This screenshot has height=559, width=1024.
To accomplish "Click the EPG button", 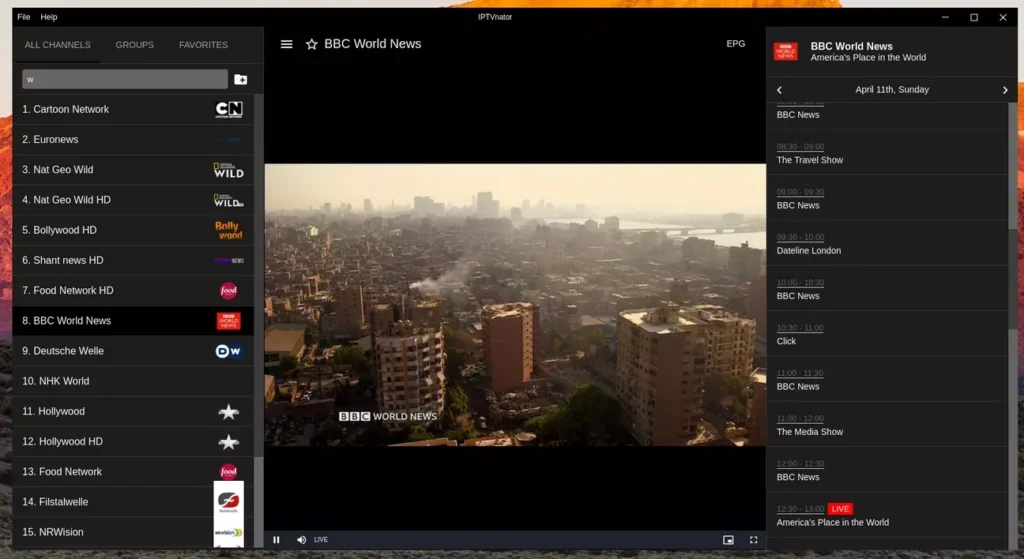I will [x=735, y=44].
